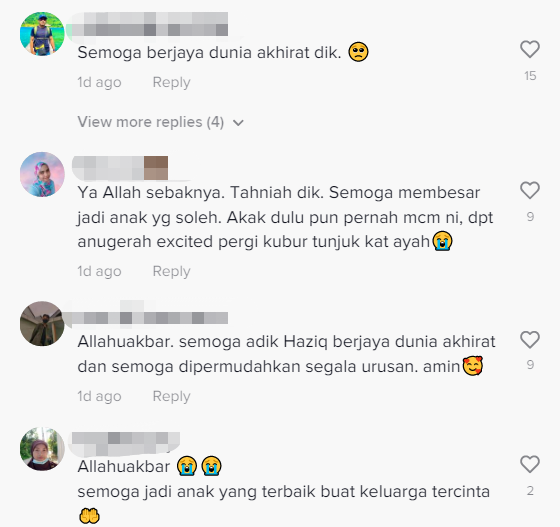Screen dimensions: 560x527
Task: Like the 'Ya Allah sebaknya' comment
Action: (530, 190)
